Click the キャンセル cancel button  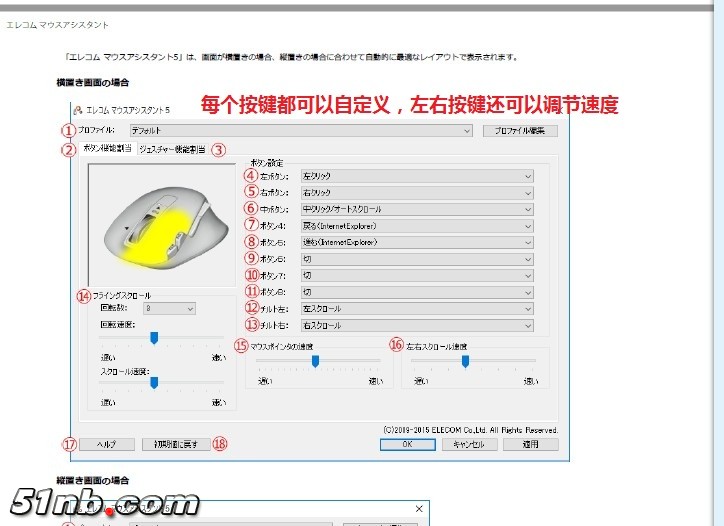(x=469, y=444)
